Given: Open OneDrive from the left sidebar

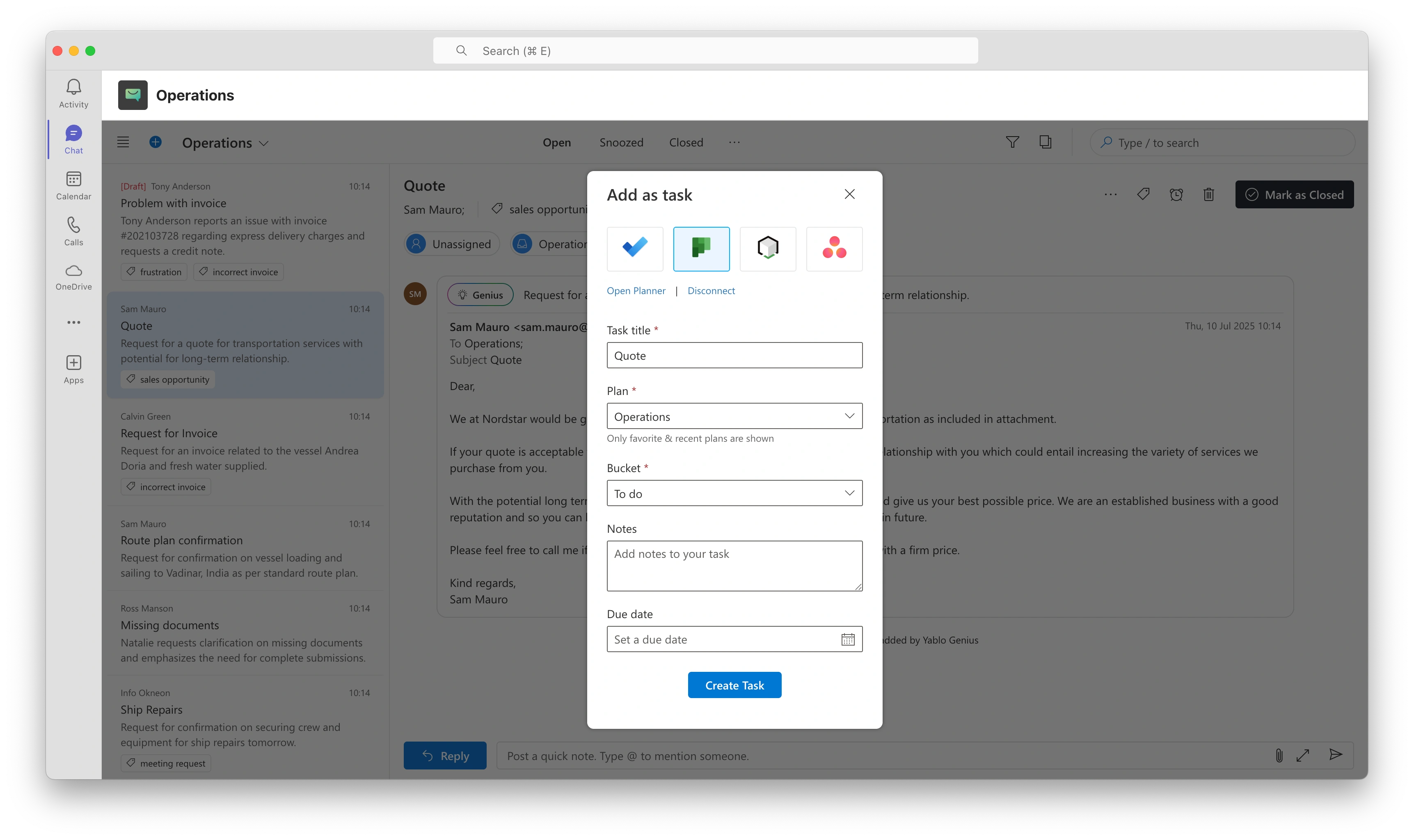Looking at the screenshot, I should (73, 277).
